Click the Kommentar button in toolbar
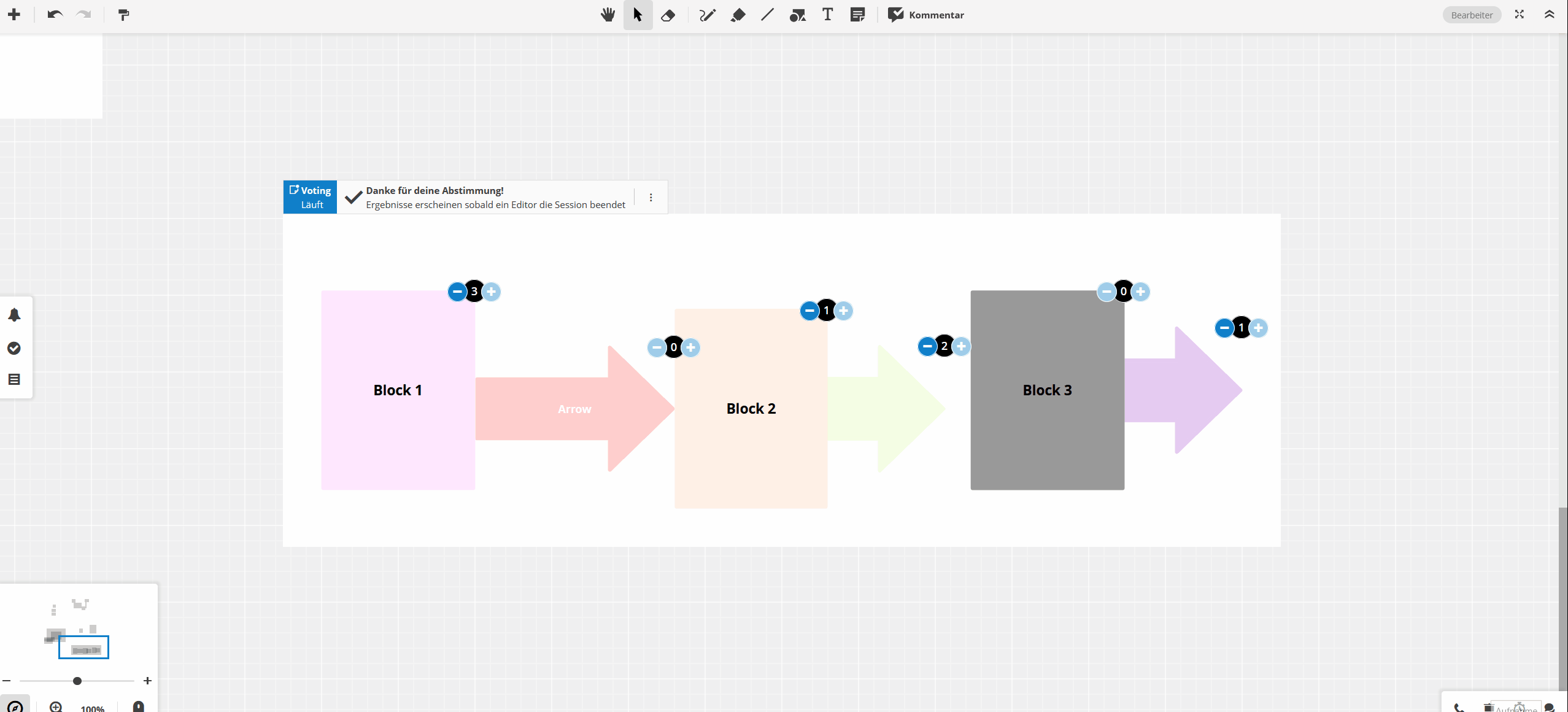 pyautogui.click(x=926, y=15)
